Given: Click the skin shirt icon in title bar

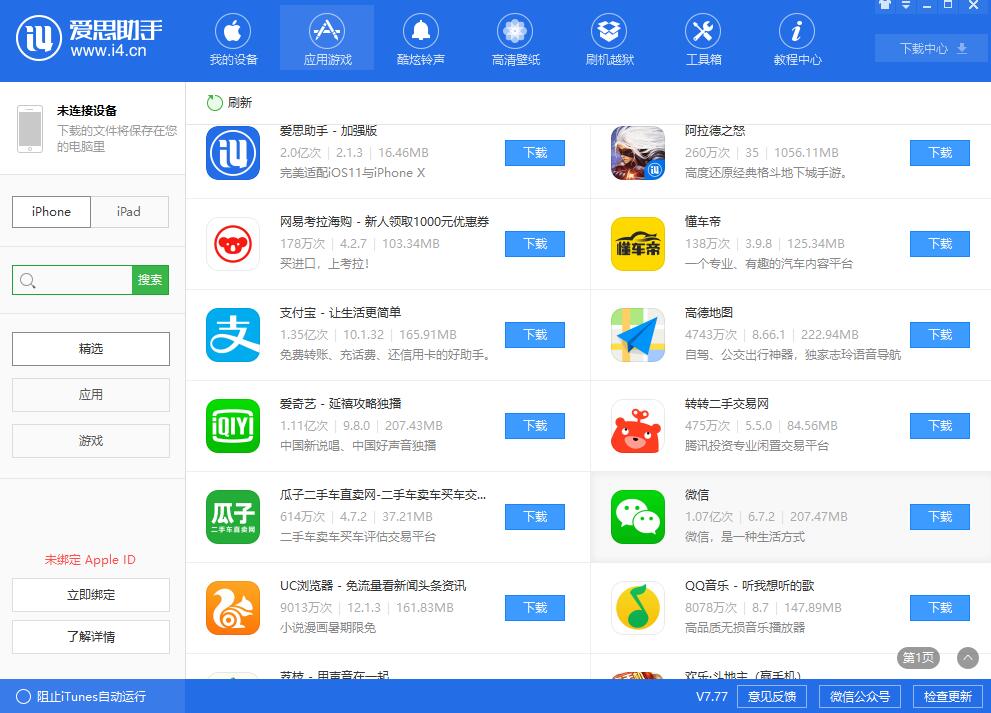Looking at the screenshot, I should point(885,4).
